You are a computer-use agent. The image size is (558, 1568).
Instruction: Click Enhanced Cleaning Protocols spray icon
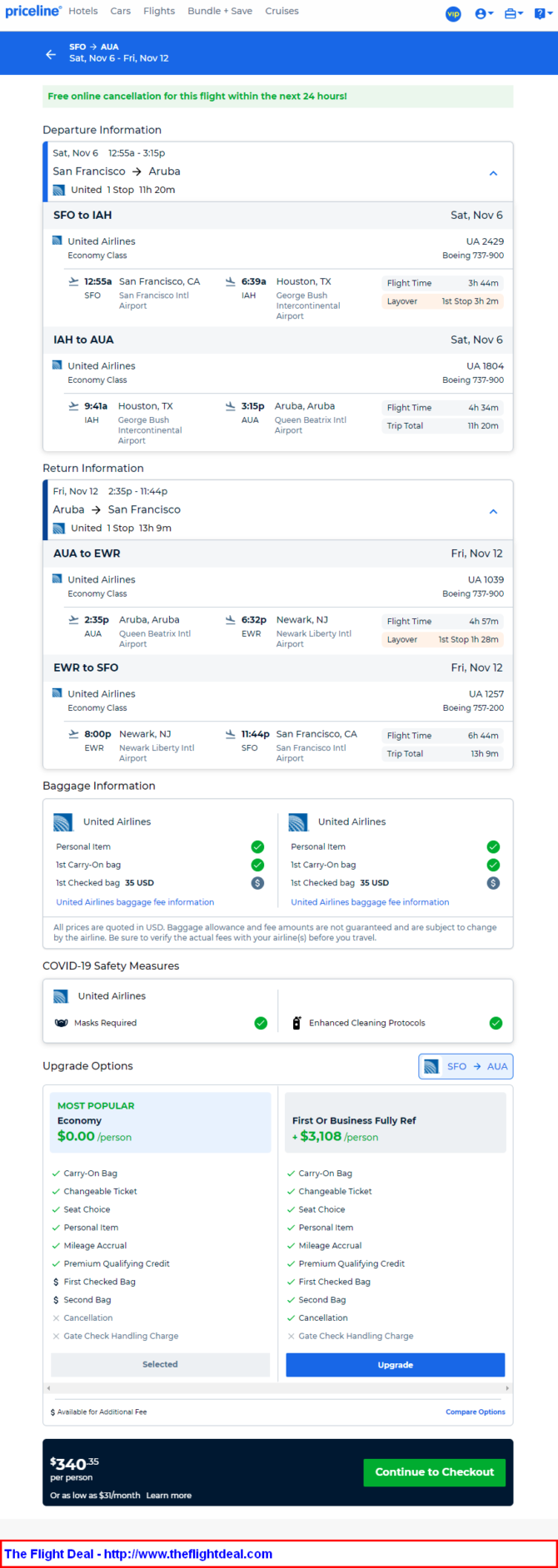[296, 1023]
